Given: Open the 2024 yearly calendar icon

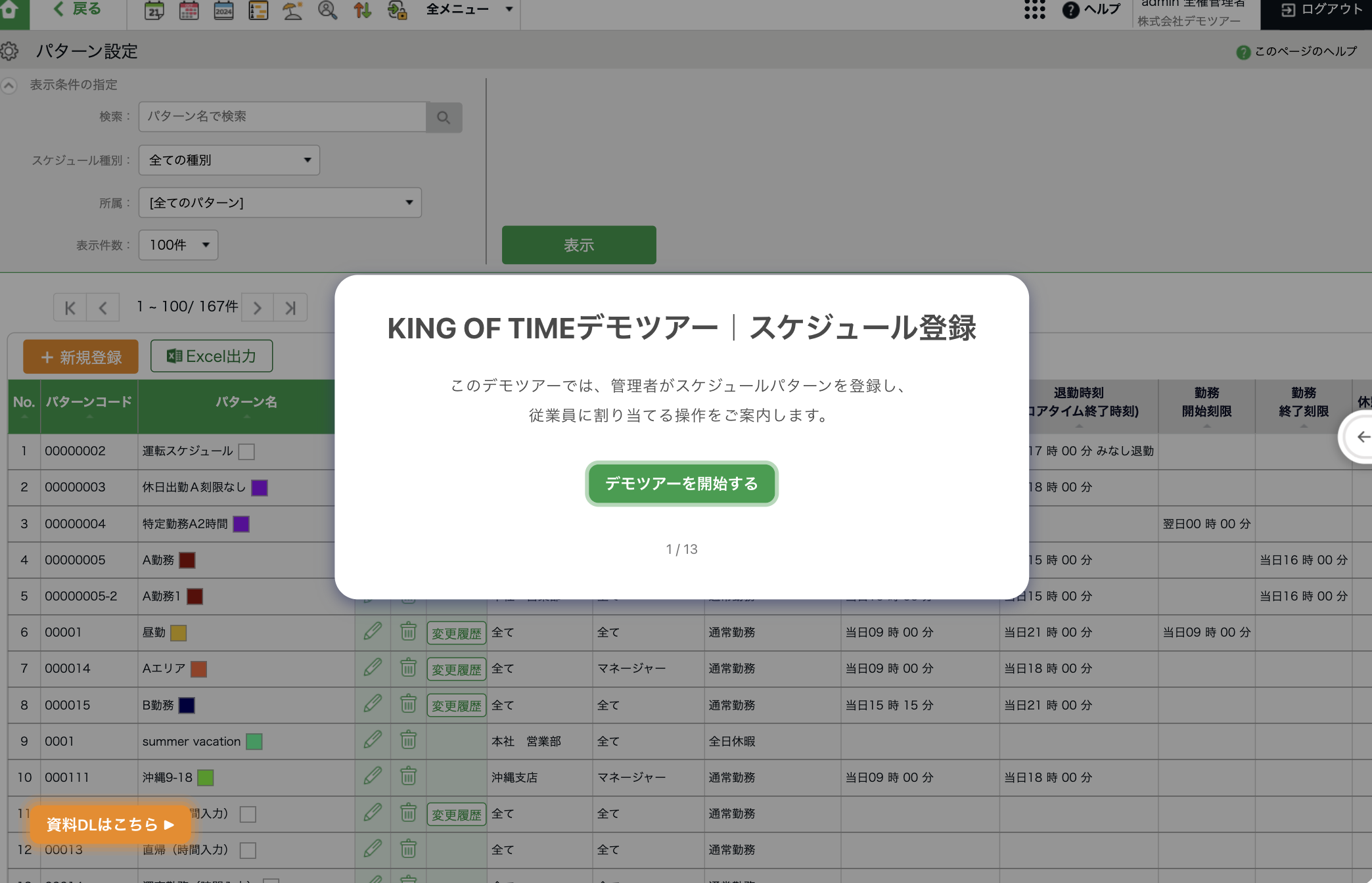Looking at the screenshot, I should (223, 10).
